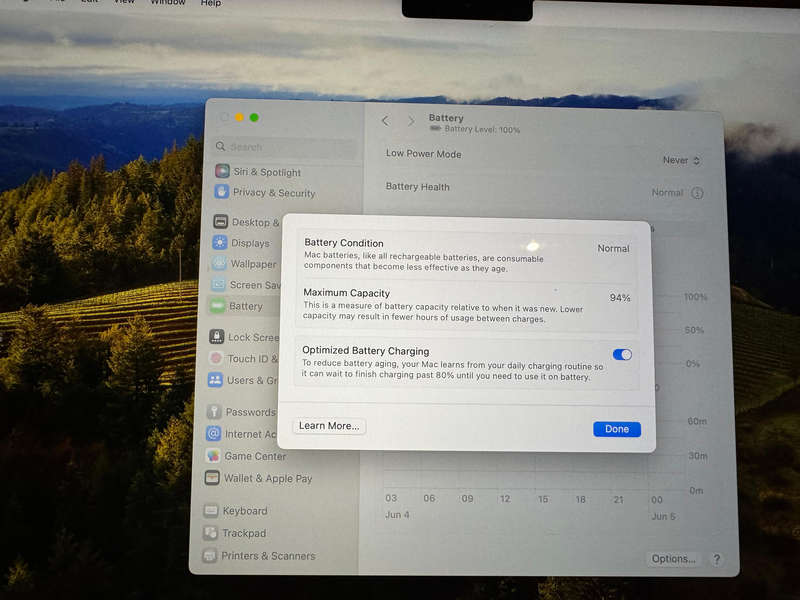Image resolution: width=800 pixels, height=600 pixels.
Task: Go back with the left chevron
Action: click(x=385, y=121)
